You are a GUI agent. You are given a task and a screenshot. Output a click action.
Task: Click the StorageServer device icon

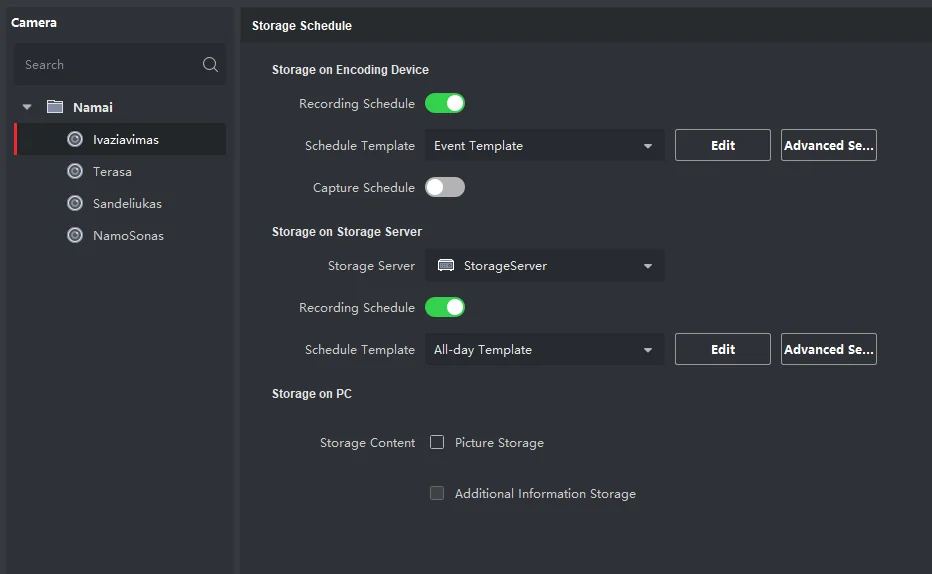[x=446, y=266]
